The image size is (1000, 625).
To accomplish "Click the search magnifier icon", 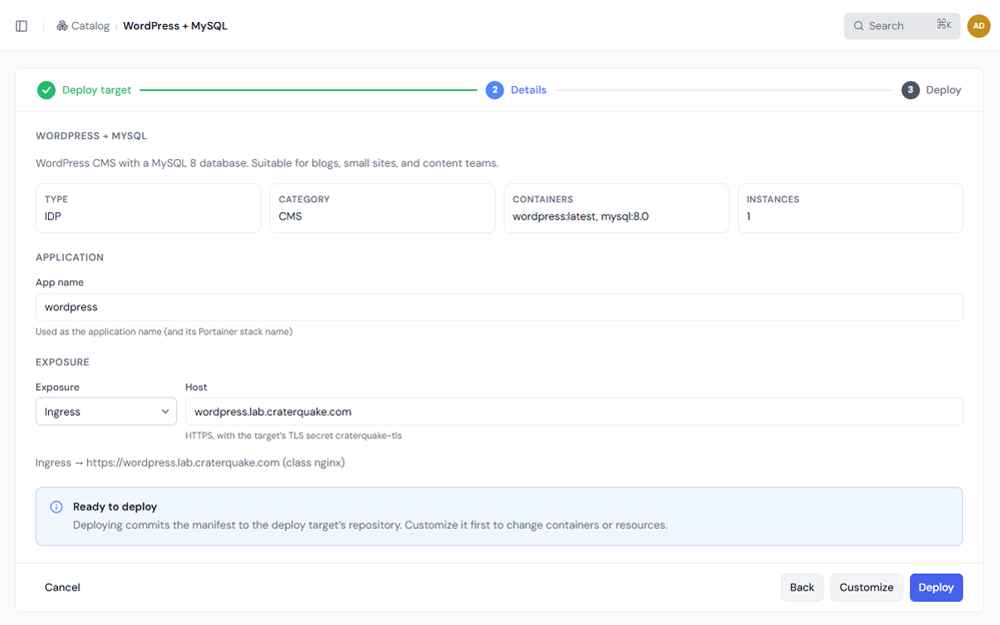I will 858,26.
